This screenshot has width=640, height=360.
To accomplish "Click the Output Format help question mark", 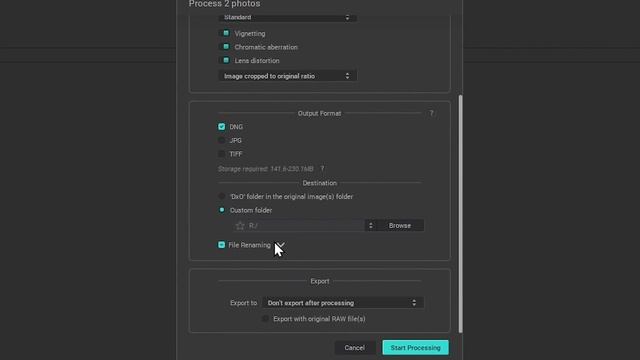I will click(x=431, y=113).
